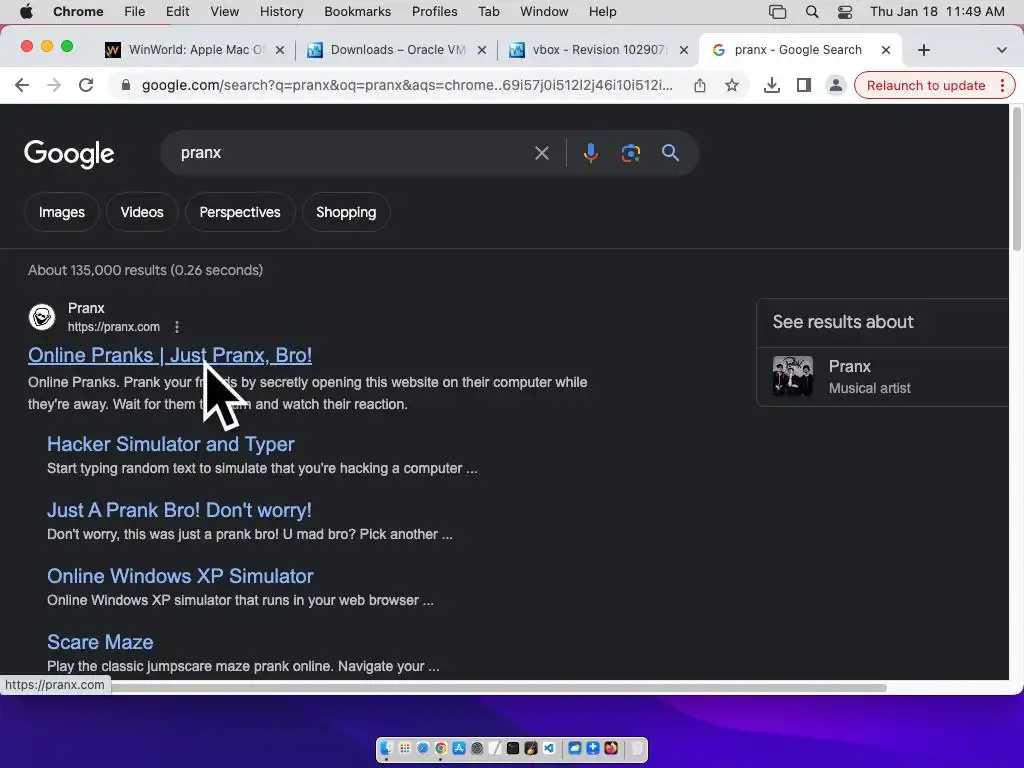This screenshot has width=1024, height=768.
Task: Open the Hacker Simulator and Typer link
Action: click(x=170, y=444)
